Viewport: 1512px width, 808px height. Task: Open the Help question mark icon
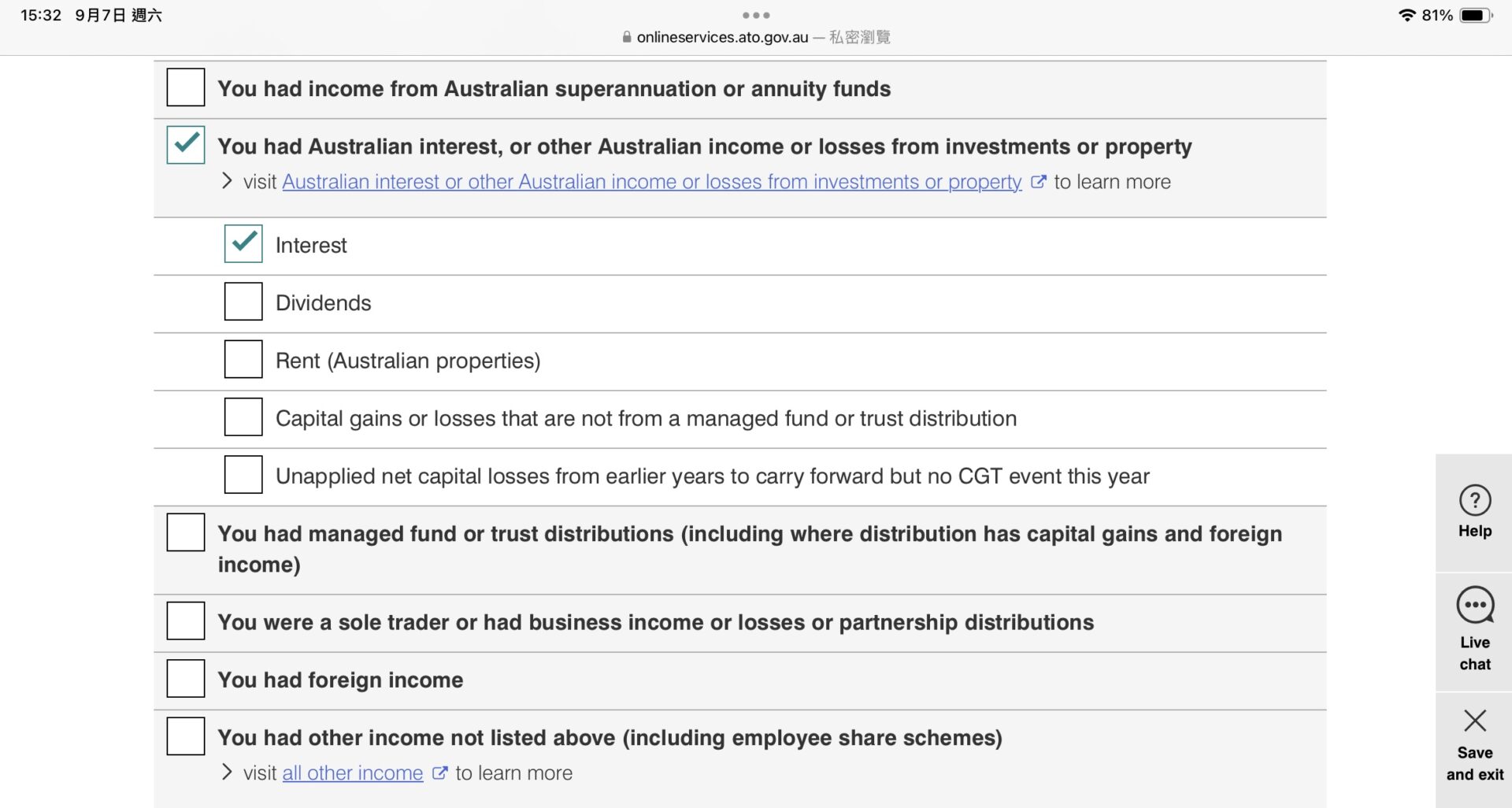pyautogui.click(x=1474, y=501)
